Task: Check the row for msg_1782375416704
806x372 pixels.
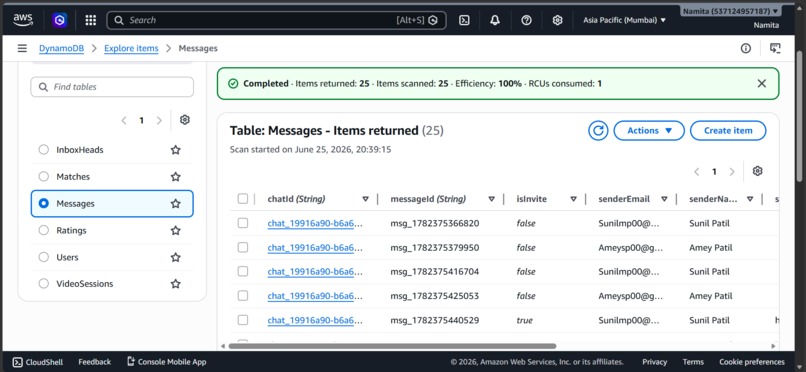Action: 243,271
